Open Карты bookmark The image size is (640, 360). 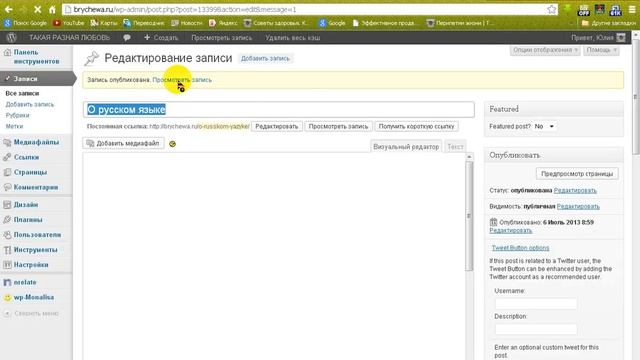(x=104, y=23)
